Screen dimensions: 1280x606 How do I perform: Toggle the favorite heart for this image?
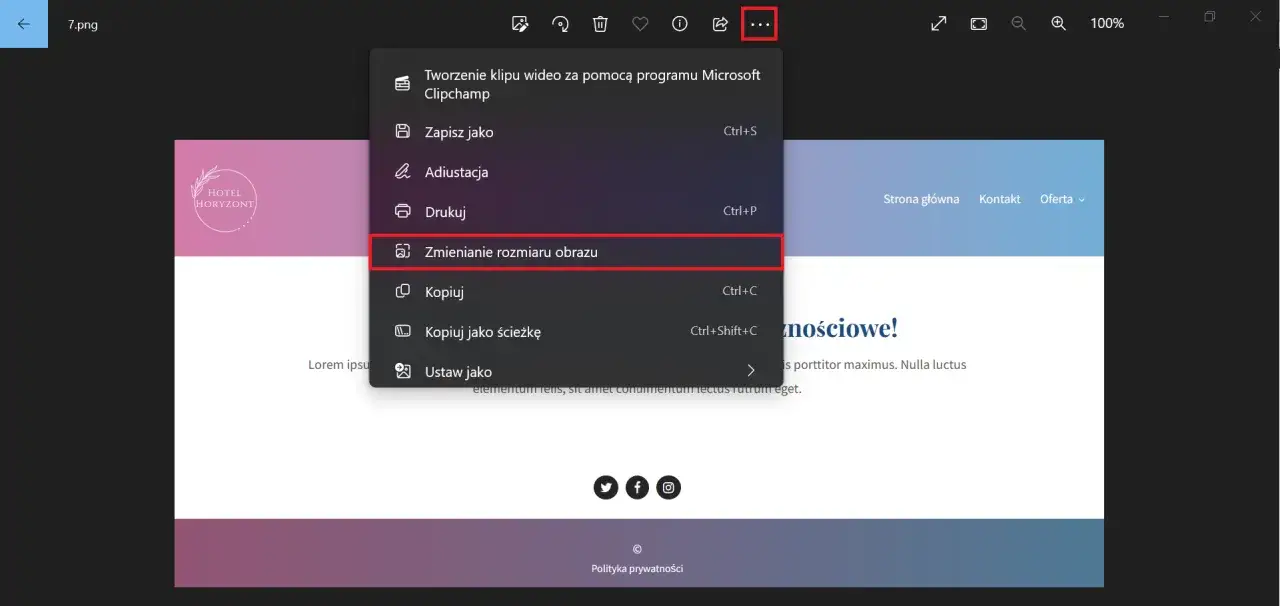640,23
